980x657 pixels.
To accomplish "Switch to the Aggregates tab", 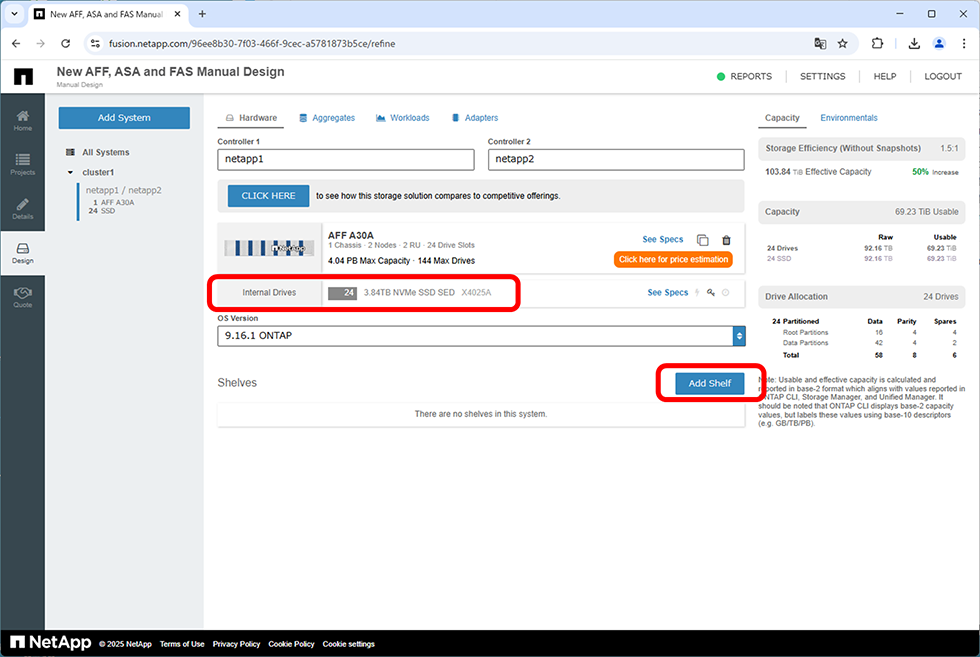I will click(327, 118).
